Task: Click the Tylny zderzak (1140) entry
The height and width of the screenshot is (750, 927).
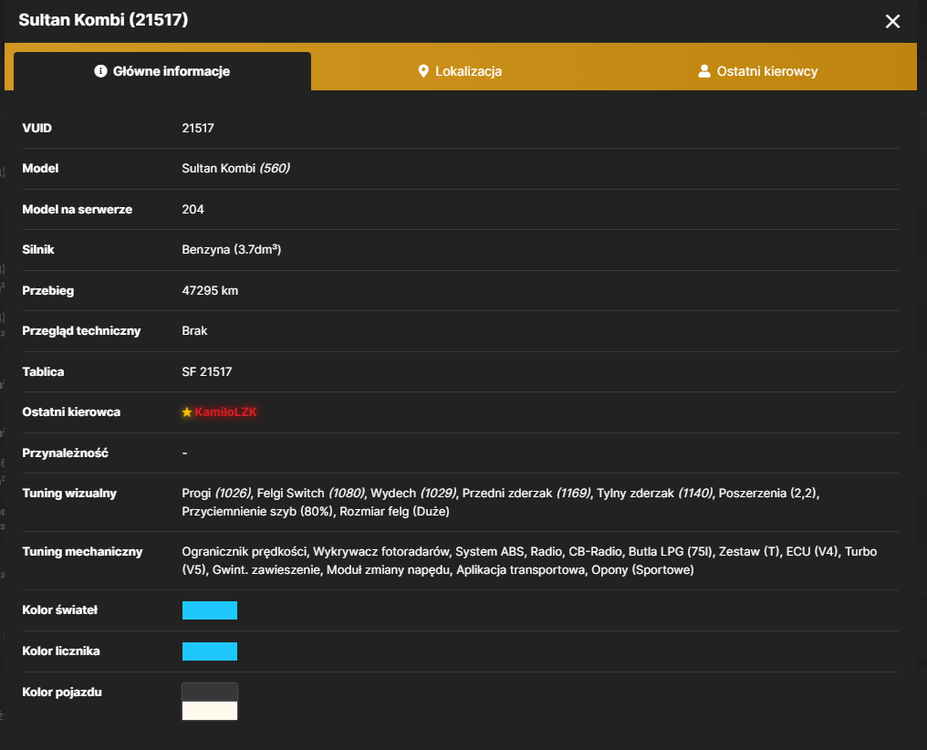Action: pos(654,493)
